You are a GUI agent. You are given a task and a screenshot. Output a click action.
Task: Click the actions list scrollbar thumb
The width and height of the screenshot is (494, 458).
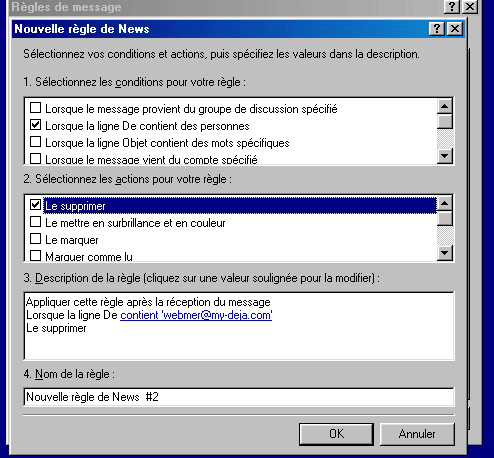coord(445,219)
